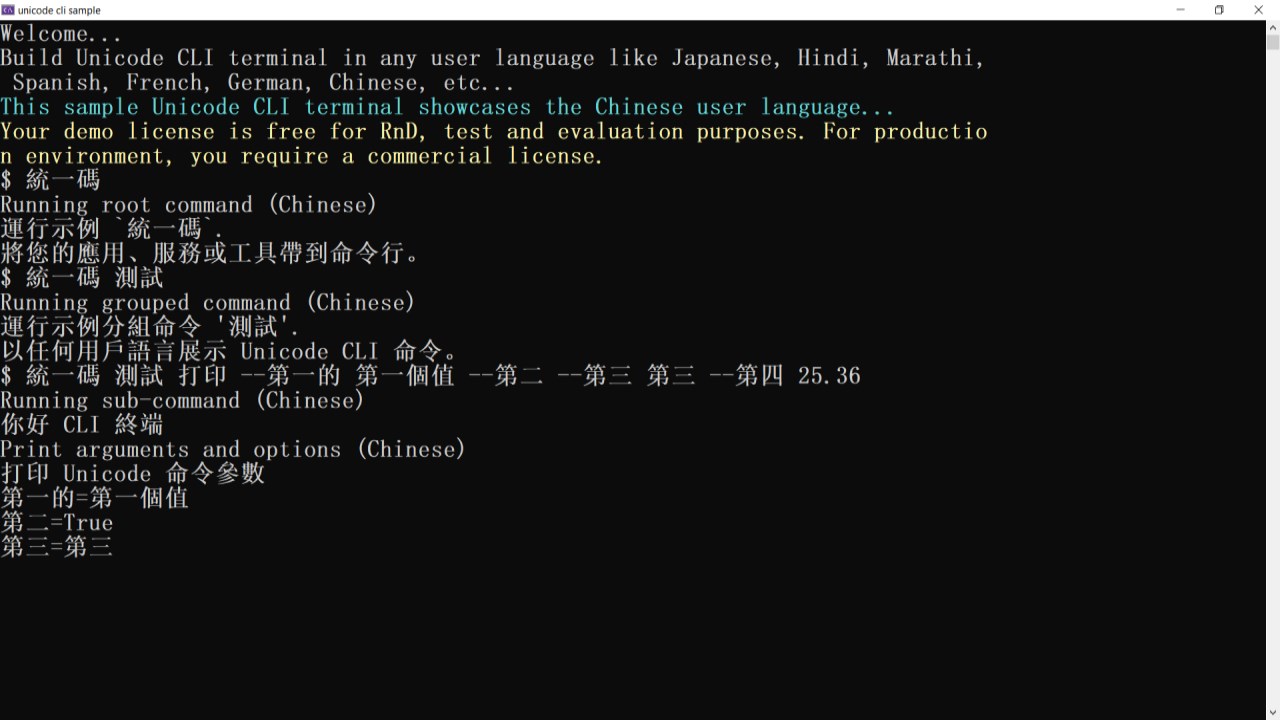This screenshot has height=720, width=1280.
Task: Click the '$ 統一碼 測試' command line
Action: coord(82,278)
